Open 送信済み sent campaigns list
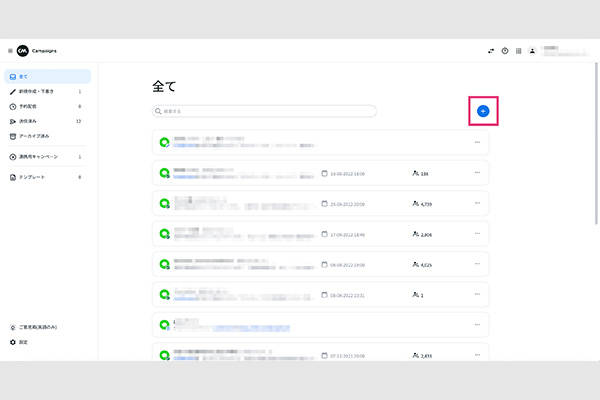This screenshot has width=600, height=400. coord(30,121)
